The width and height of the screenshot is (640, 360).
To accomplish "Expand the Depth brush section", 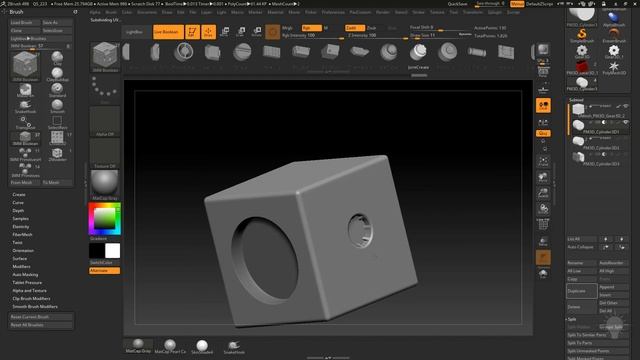I will click(18, 211).
